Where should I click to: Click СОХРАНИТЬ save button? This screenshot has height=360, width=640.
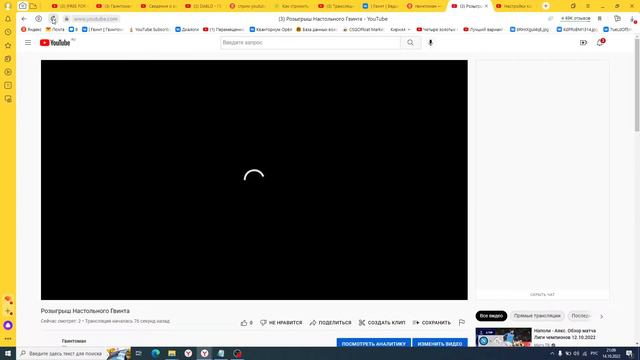[x=432, y=322]
